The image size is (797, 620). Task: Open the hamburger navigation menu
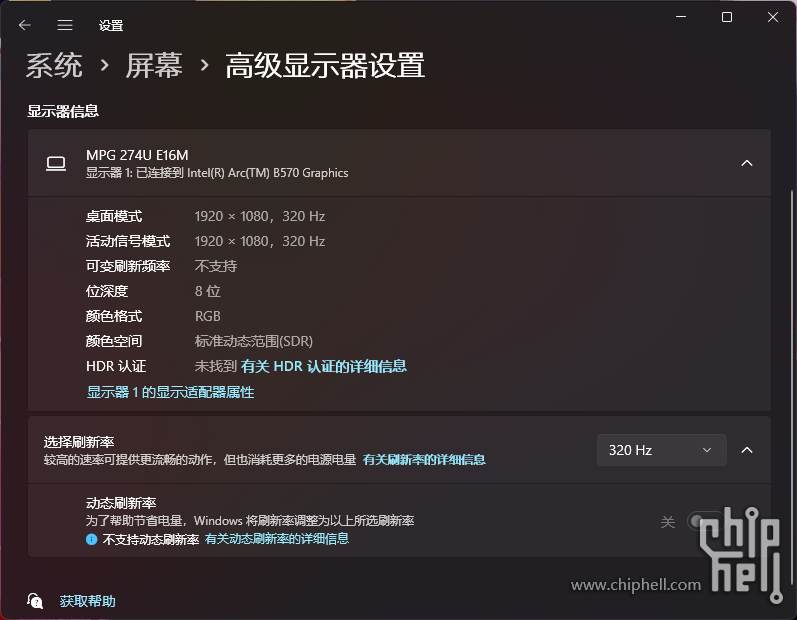[x=65, y=25]
